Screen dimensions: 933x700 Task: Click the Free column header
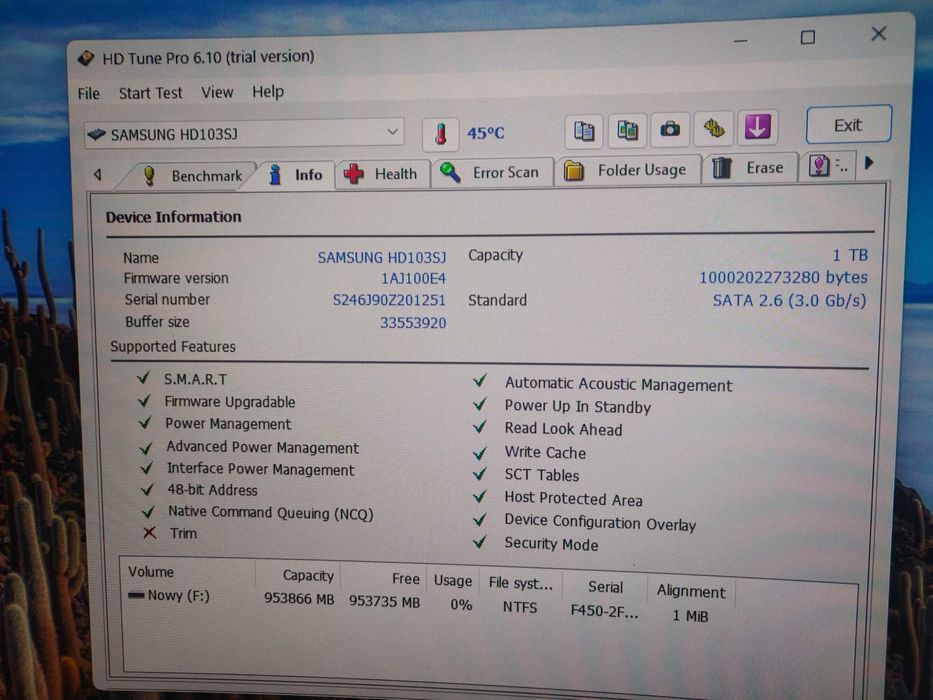[406, 579]
